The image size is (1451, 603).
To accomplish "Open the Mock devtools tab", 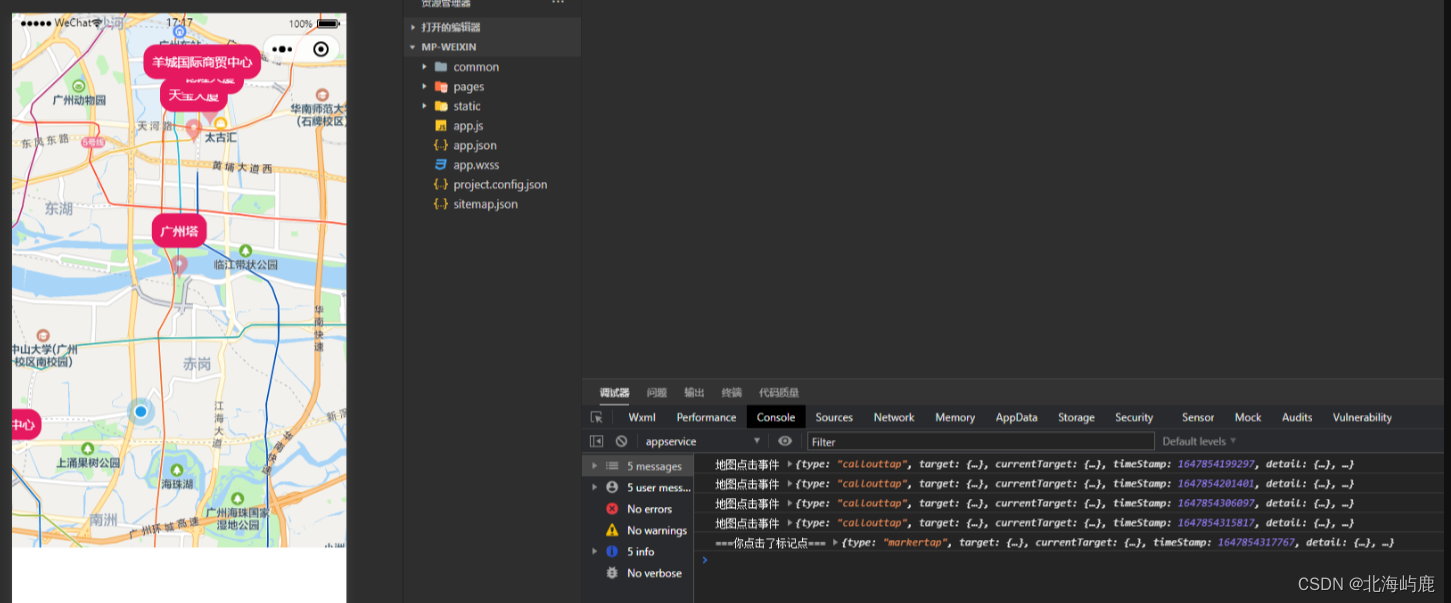I will (1248, 418).
